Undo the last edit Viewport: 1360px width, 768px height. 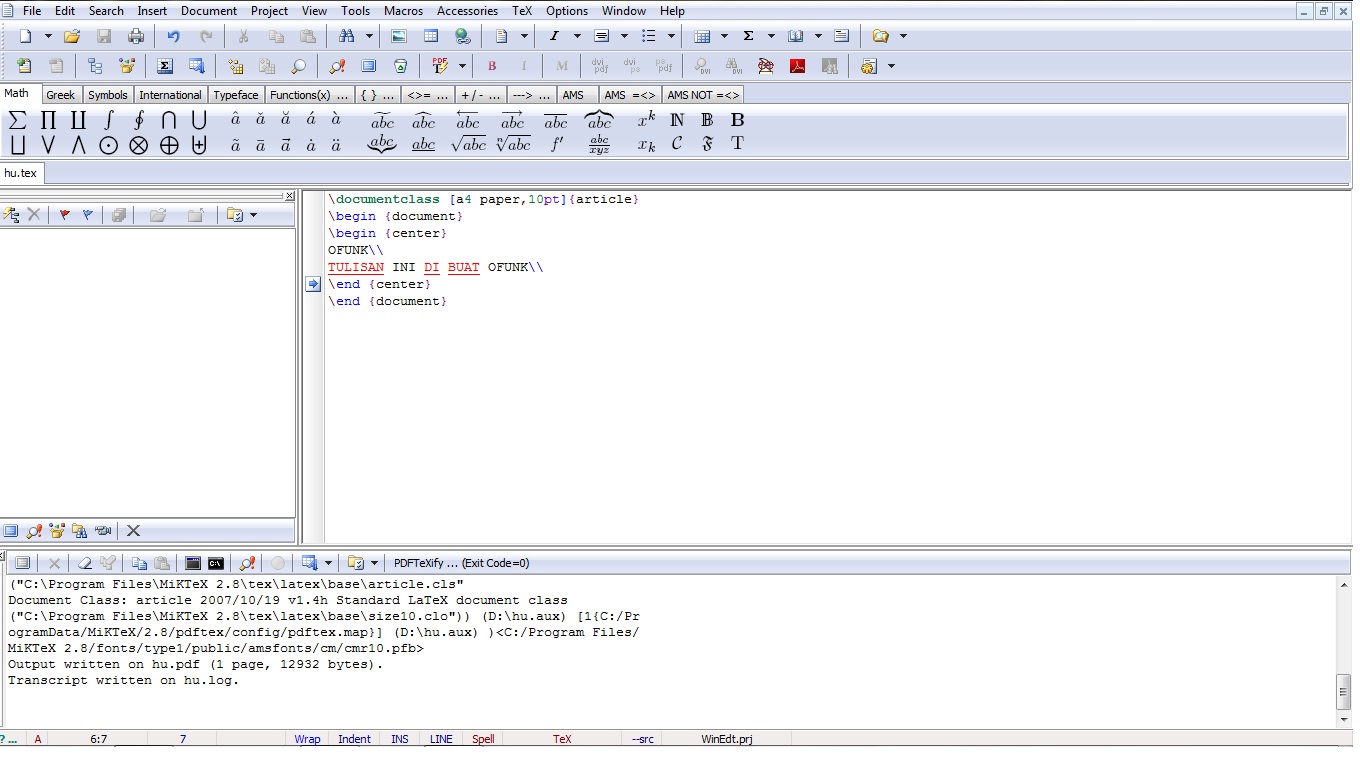pyautogui.click(x=174, y=37)
